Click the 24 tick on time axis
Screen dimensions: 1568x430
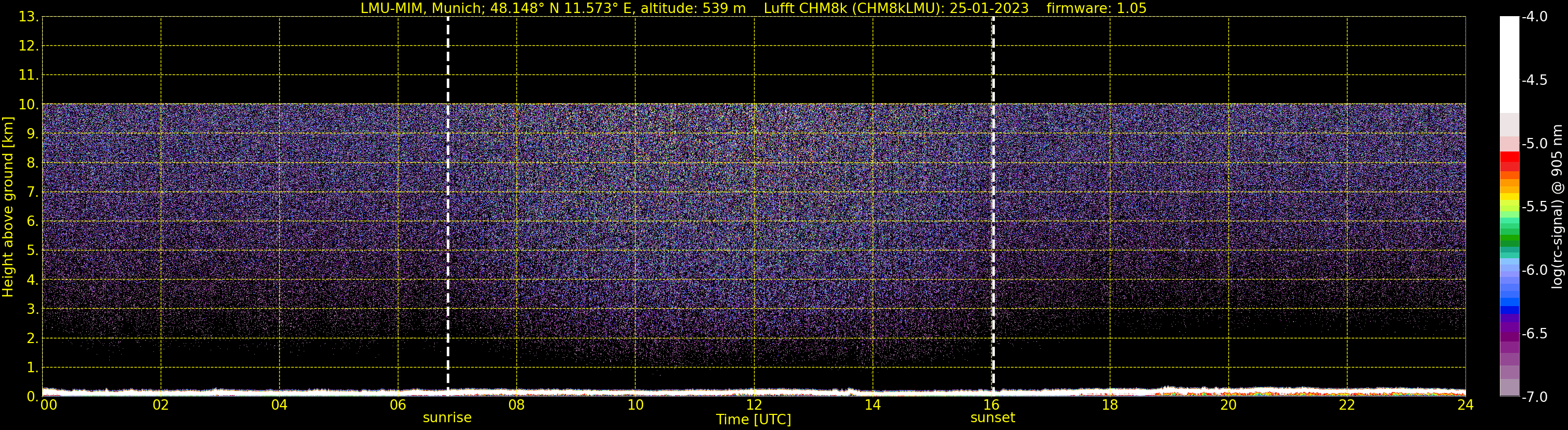pos(1465,405)
